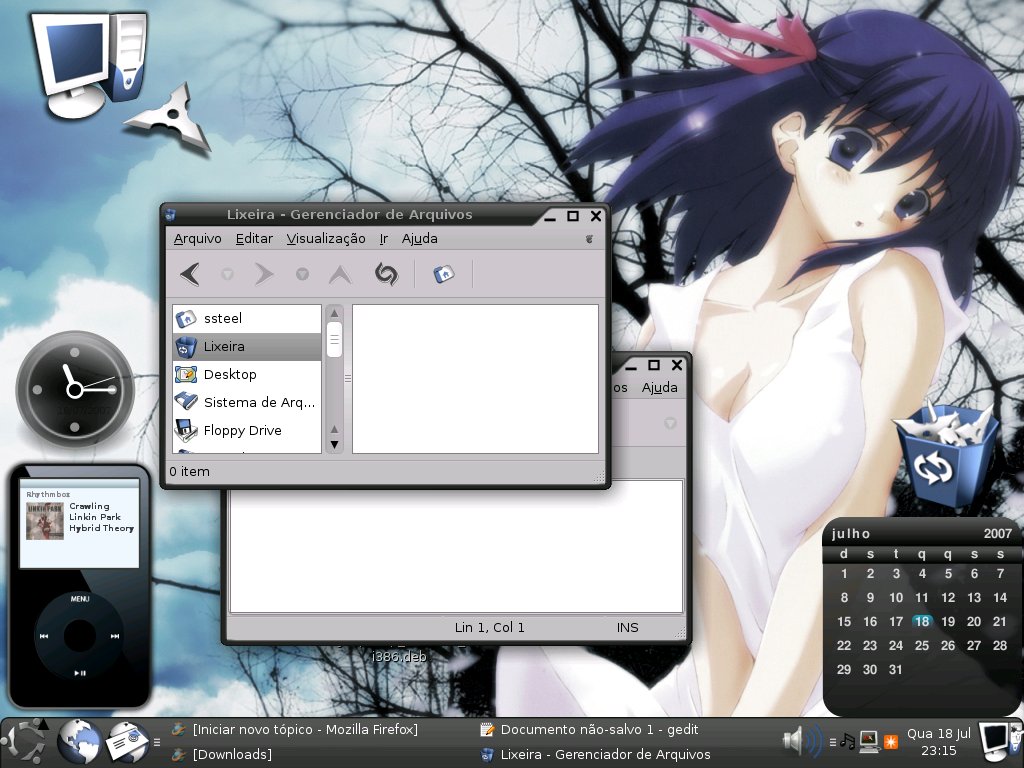
Task: Click the Lin 1, Col 1 status text
Action: pyautogui.click(x=490, y=628)
